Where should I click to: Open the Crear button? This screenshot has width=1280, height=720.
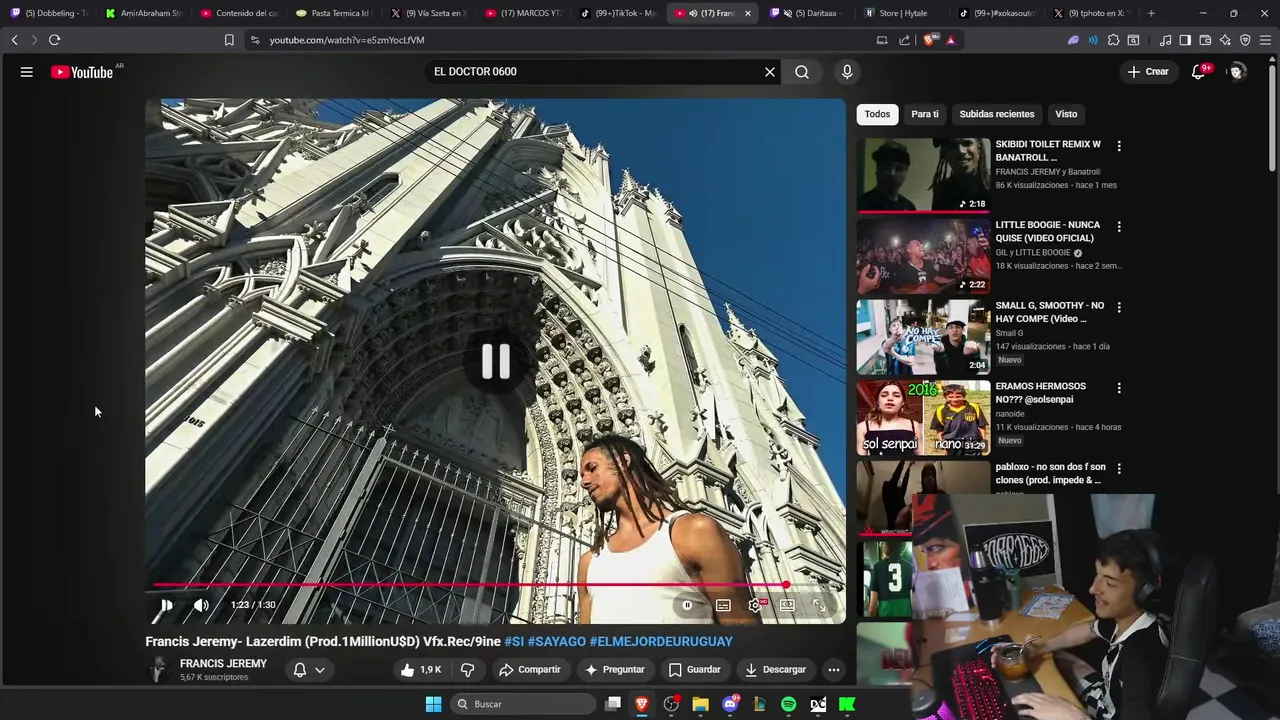[x=1148, y=72]
